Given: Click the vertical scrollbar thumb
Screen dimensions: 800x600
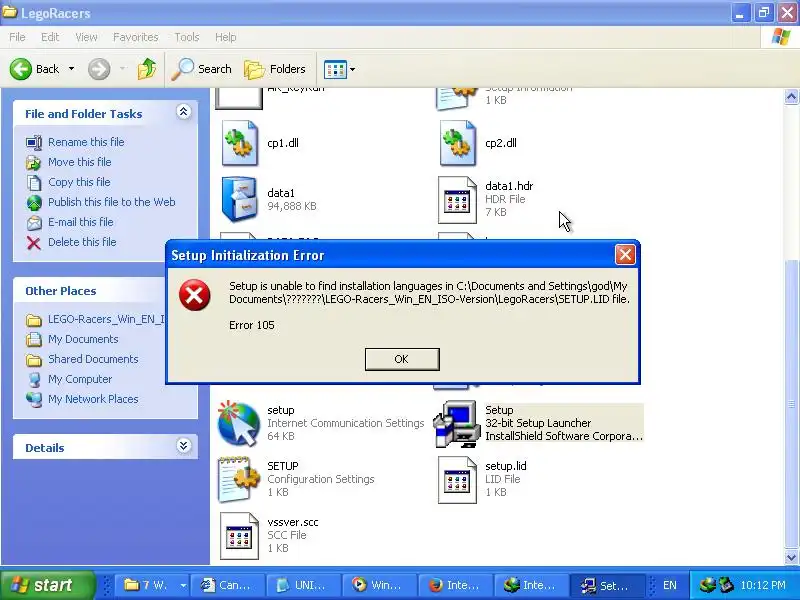Looking at the screenshot, I should point(791,403).
